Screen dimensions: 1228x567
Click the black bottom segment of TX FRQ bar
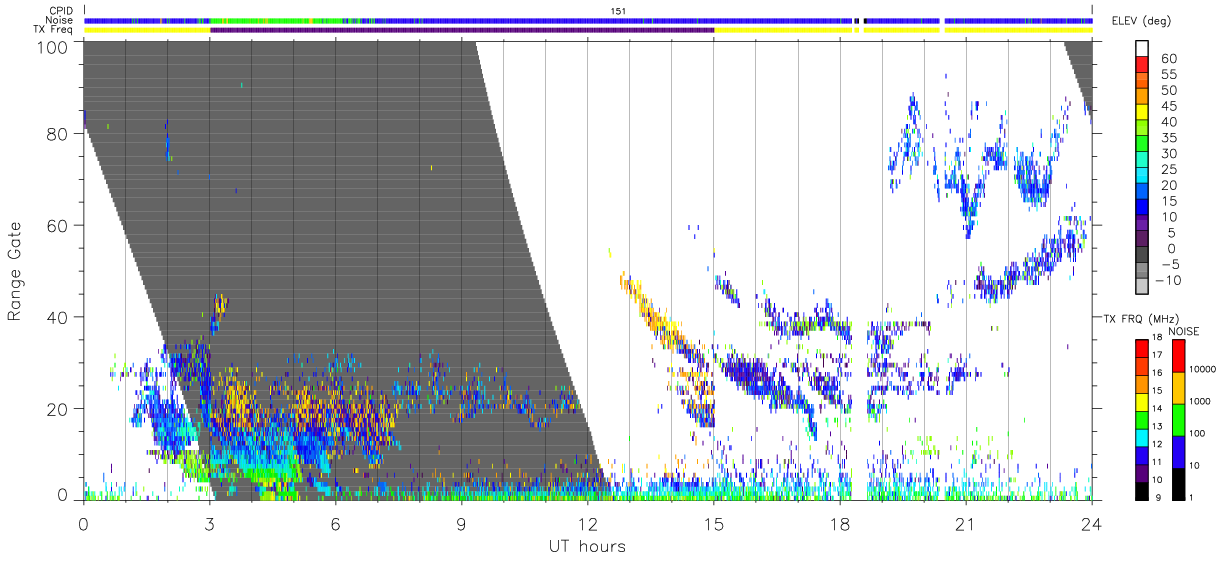1142,490
